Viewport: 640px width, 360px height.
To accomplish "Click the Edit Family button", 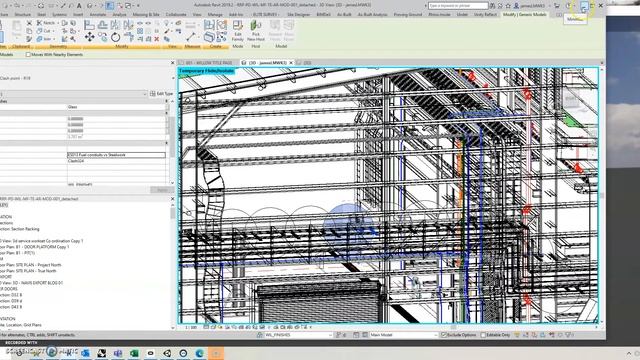I will 238,31.
